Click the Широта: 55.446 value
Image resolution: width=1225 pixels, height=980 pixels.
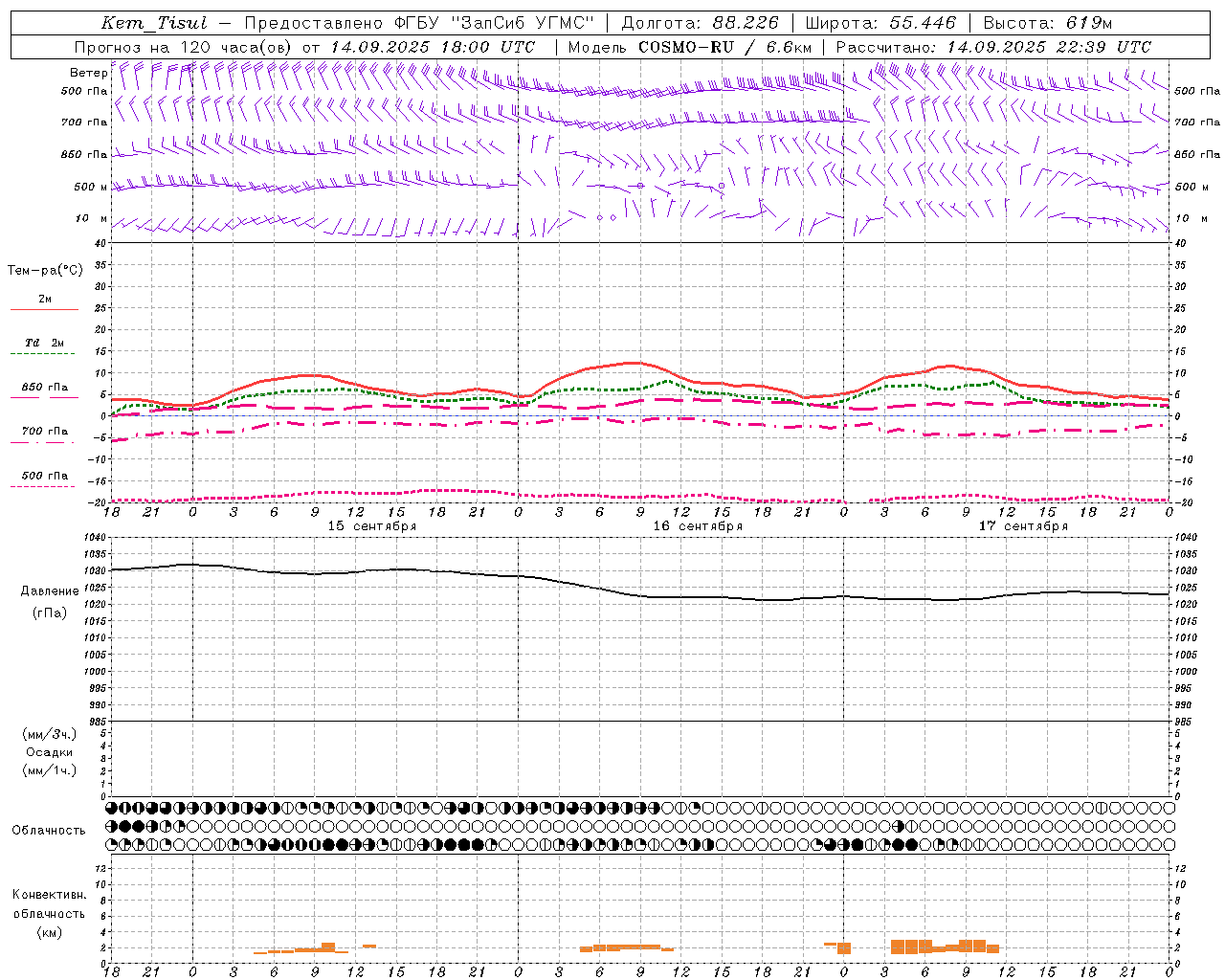pyautogui.click(x=880, y=23)
